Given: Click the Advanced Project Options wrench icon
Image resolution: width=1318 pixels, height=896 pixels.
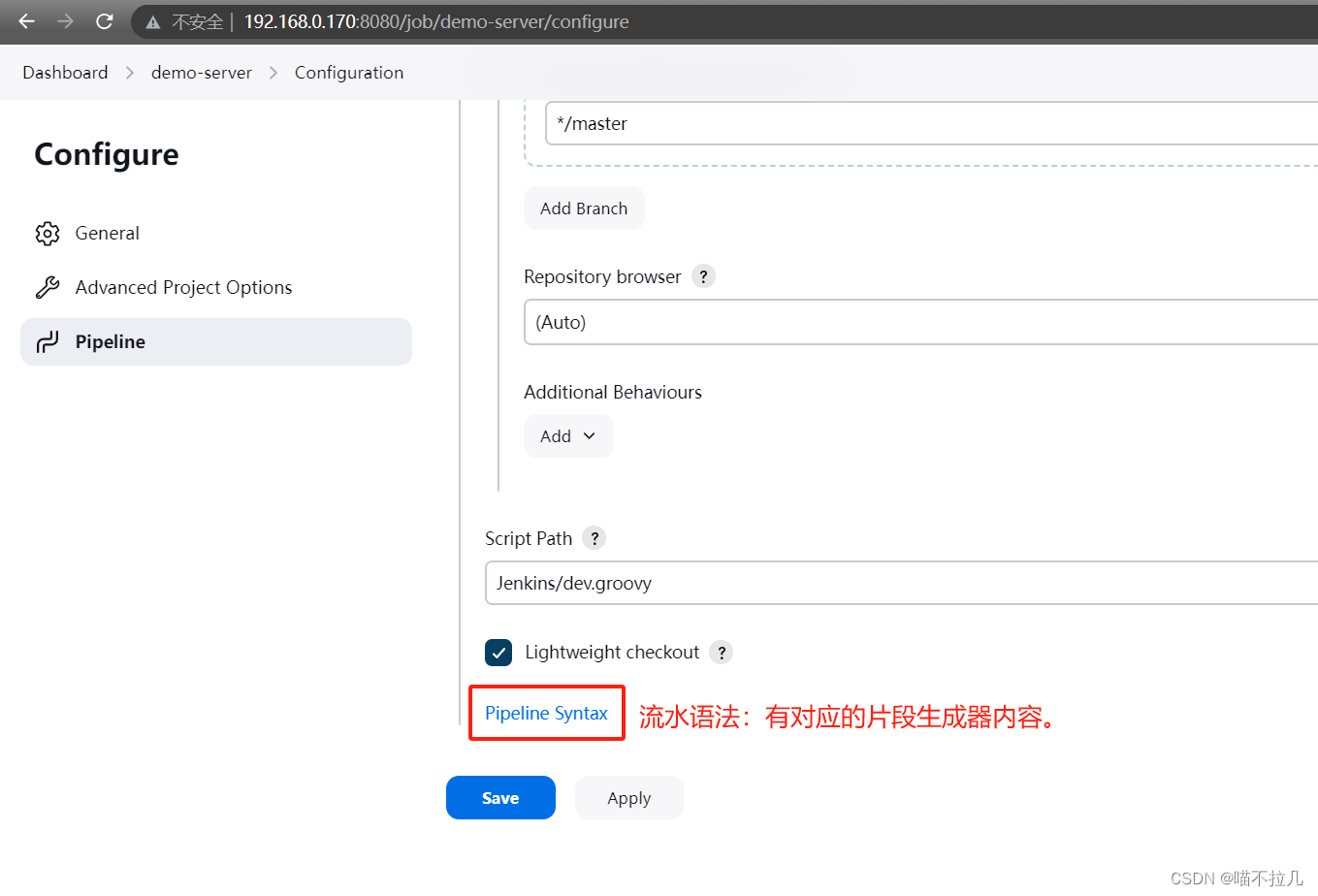Looking at the screenshot, I should click(48, 288).
